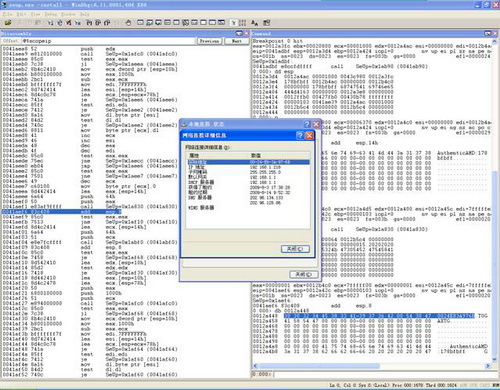The image size is (500, 390).
Task: Click the Next button in Disassembly
Action: (237, 41)
